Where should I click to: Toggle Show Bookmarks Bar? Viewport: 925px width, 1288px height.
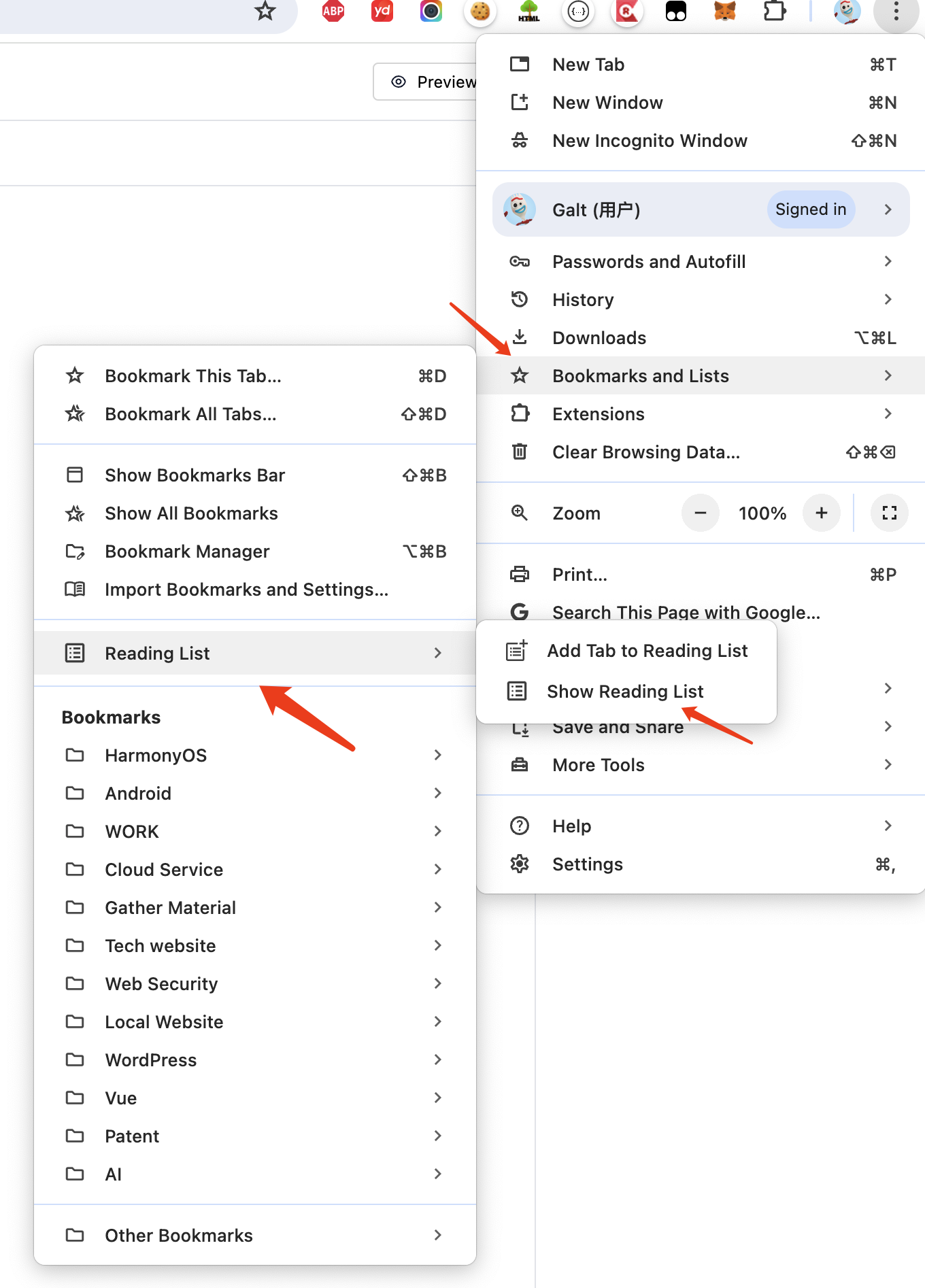coord(195,475)
